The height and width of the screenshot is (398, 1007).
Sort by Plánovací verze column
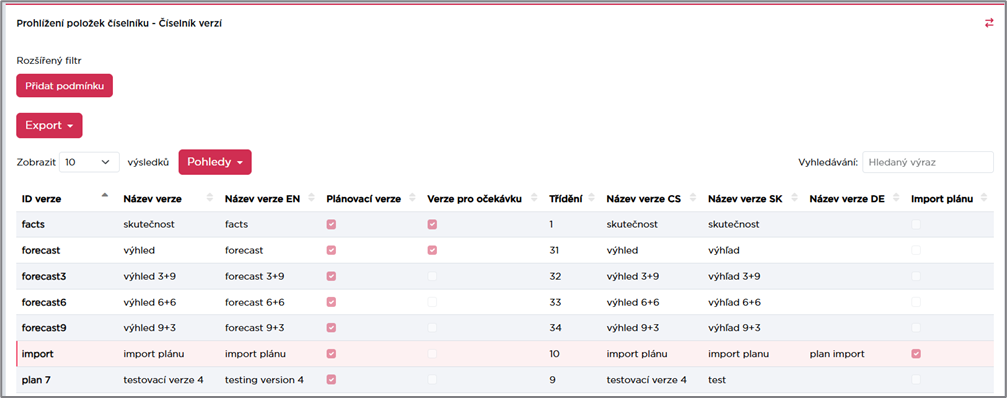412,199
